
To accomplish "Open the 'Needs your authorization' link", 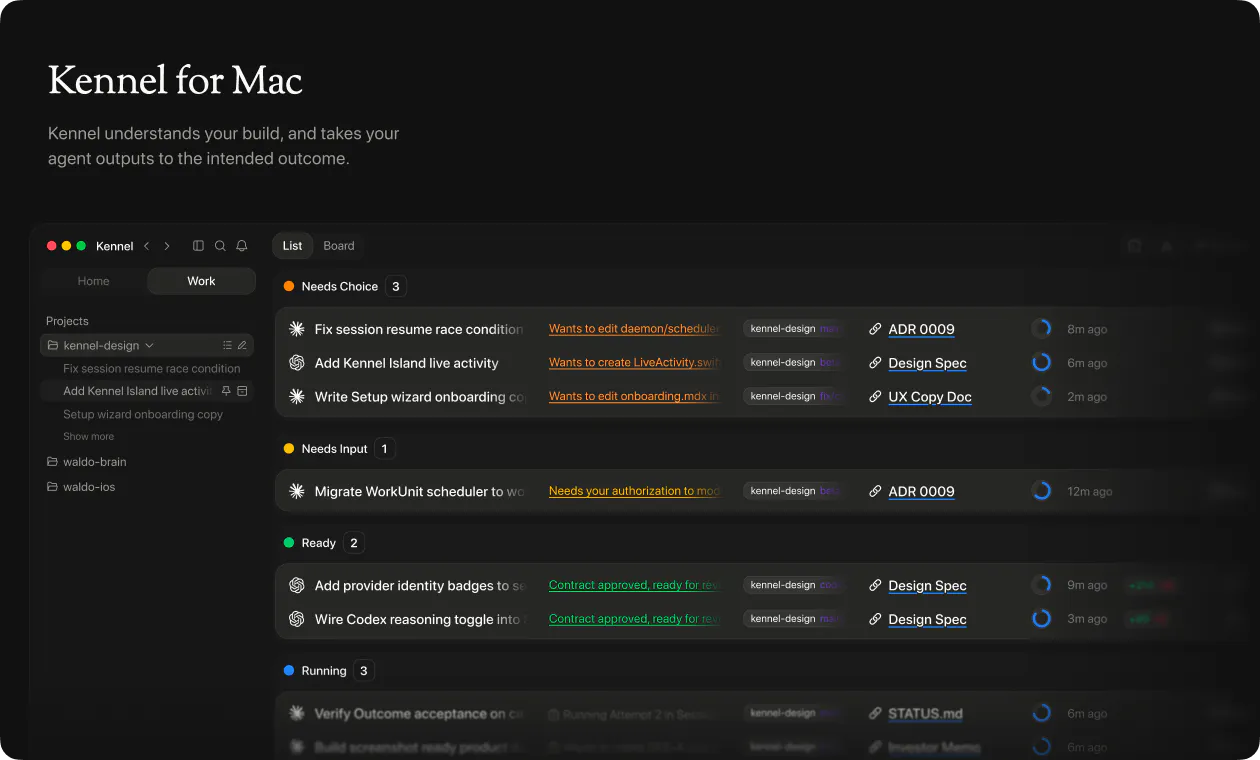I will [634, 491].
